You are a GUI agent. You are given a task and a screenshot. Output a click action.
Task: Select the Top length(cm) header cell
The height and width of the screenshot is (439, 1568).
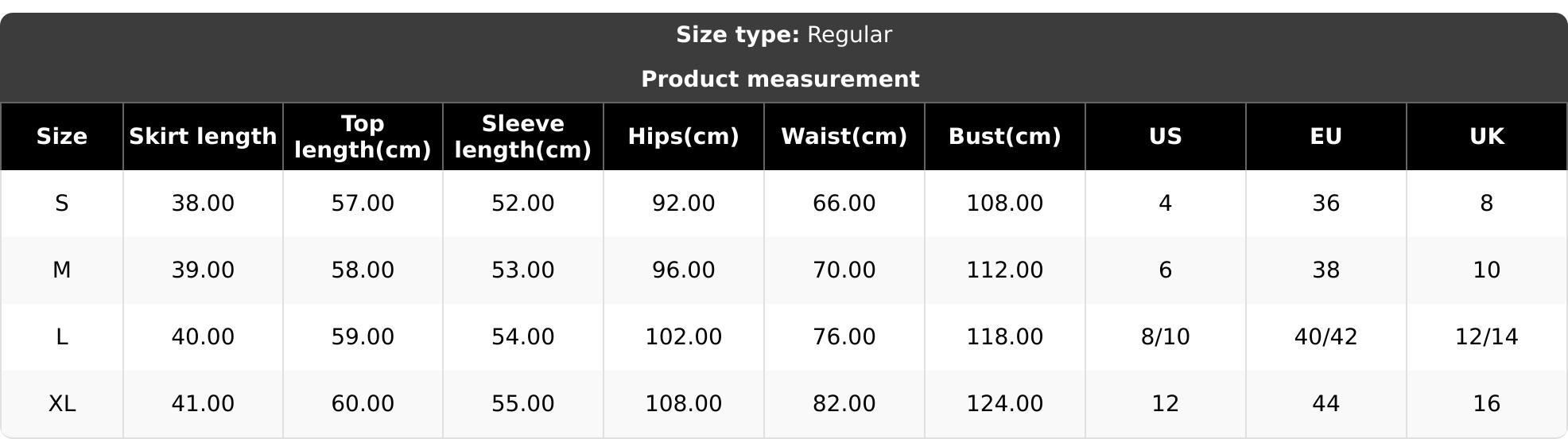click(x=363, y=137)
